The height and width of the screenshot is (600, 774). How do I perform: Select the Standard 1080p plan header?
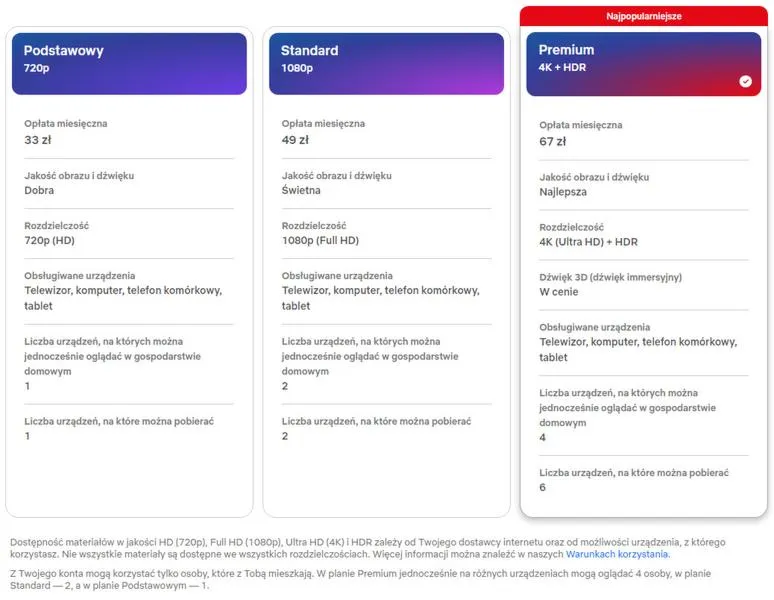pyautogui.click(x=387, y=64)
